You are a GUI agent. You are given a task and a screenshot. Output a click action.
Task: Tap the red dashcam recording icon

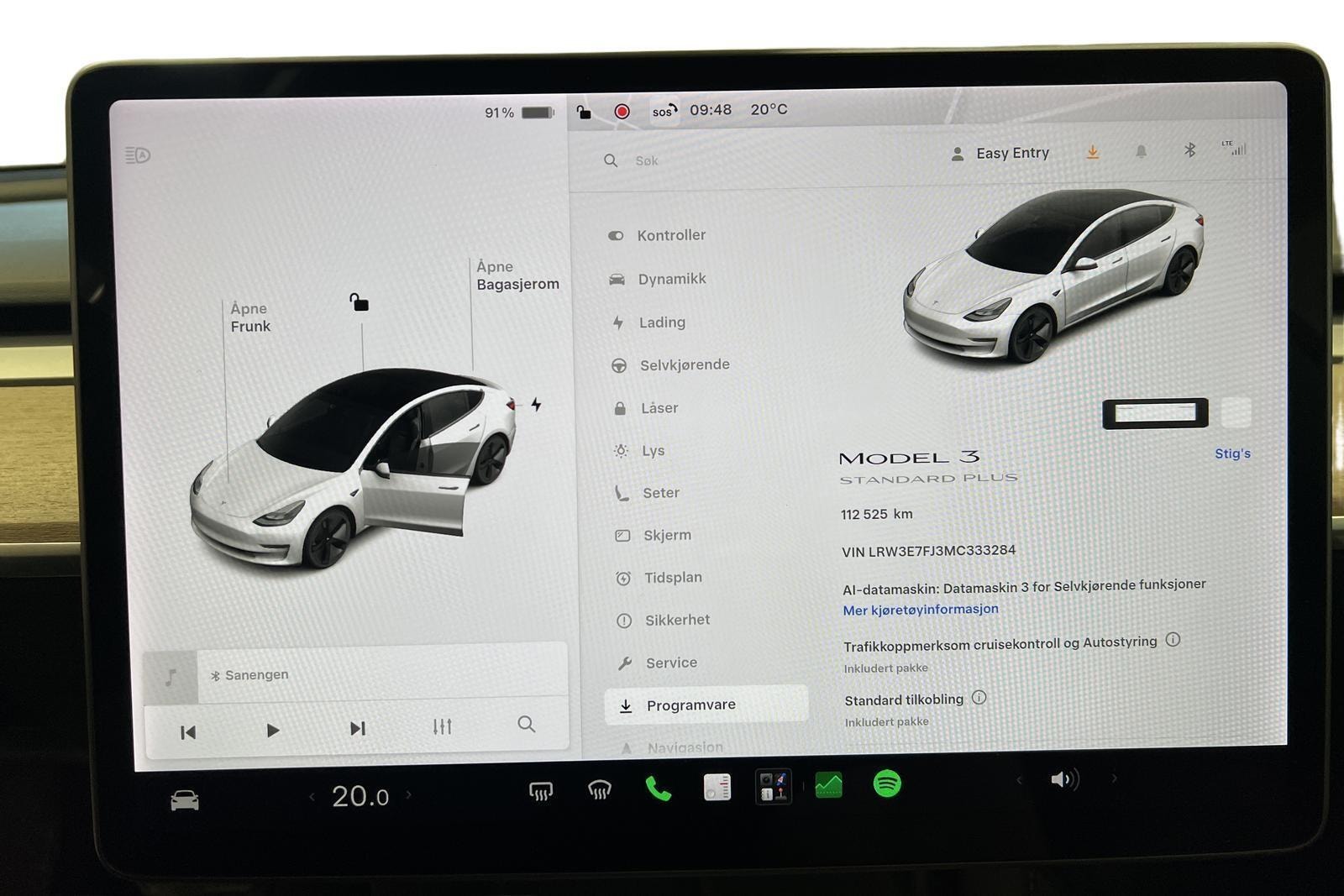622,112
